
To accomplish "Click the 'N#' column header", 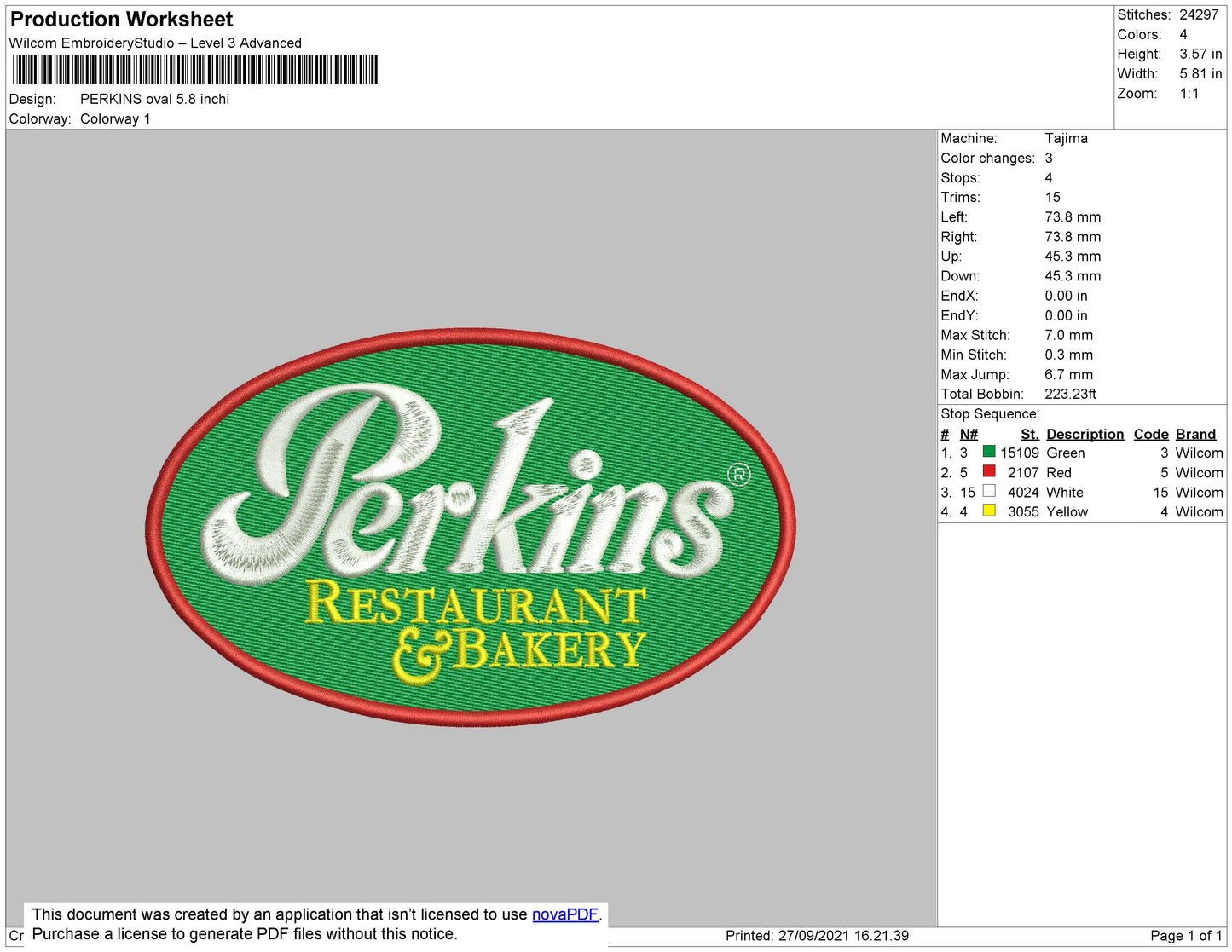I will click(x=969, y=435).
